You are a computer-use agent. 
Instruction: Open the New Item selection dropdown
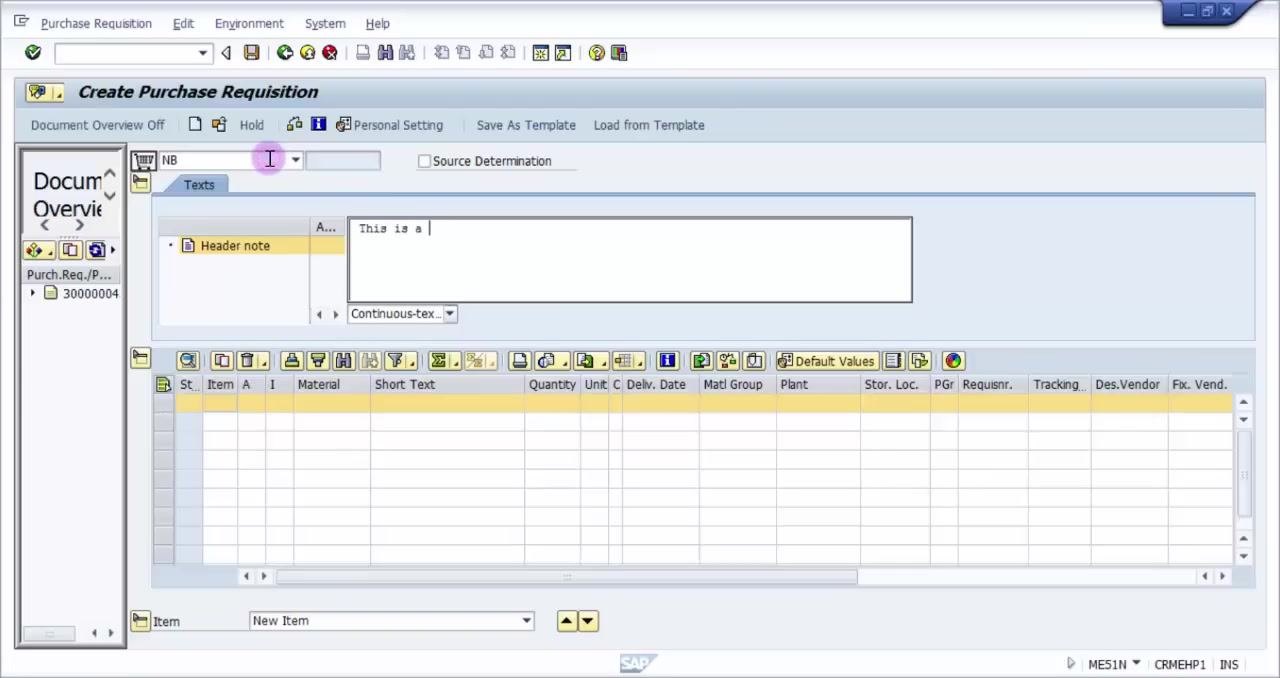click(527, 621)
